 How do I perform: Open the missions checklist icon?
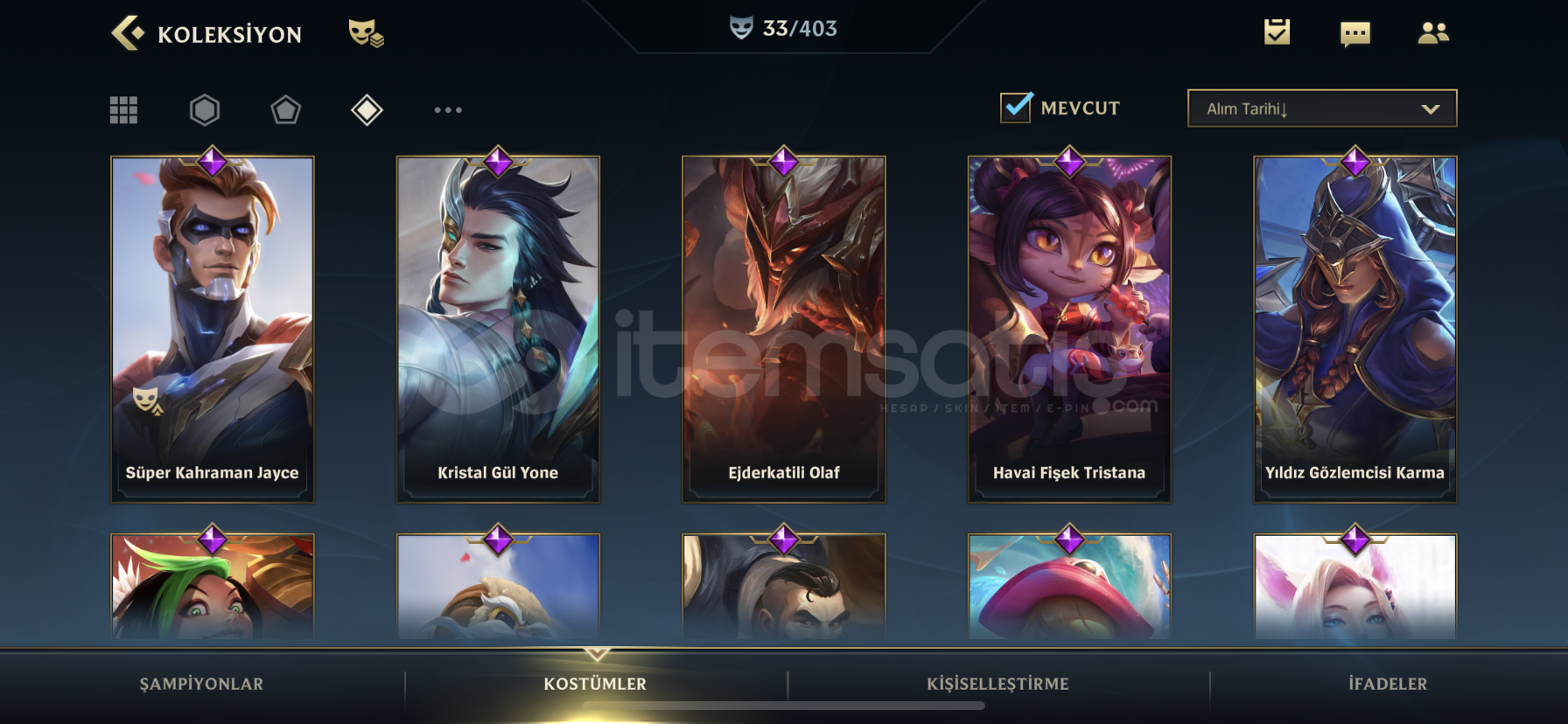[1277, 32]
